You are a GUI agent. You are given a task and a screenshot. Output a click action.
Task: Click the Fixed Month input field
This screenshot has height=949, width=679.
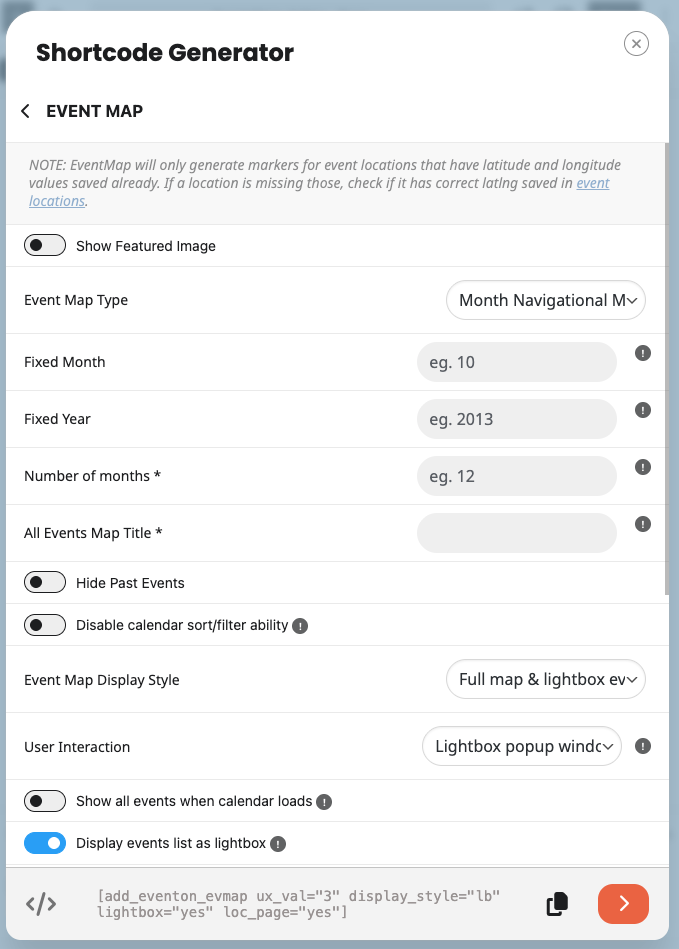[x=517, y=362]
